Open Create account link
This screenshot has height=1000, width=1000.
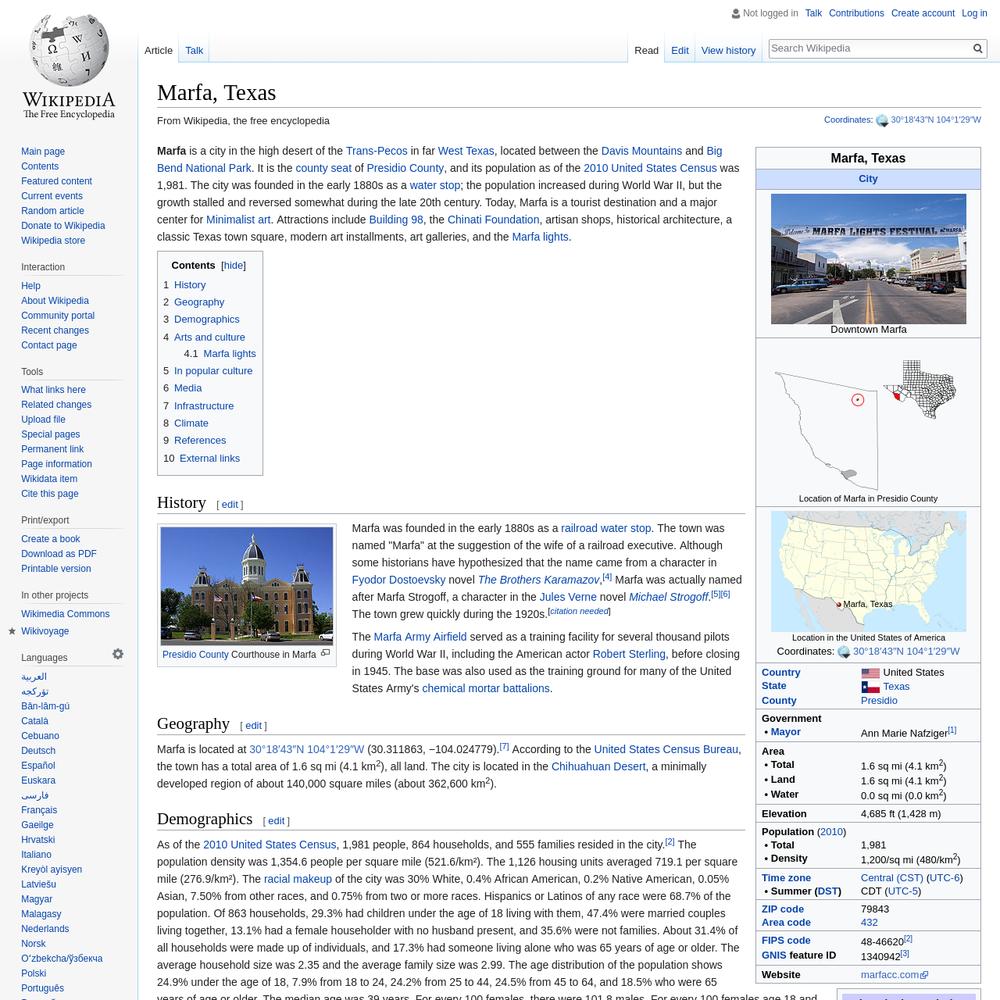pyautogui.click(x=923, y=13)
